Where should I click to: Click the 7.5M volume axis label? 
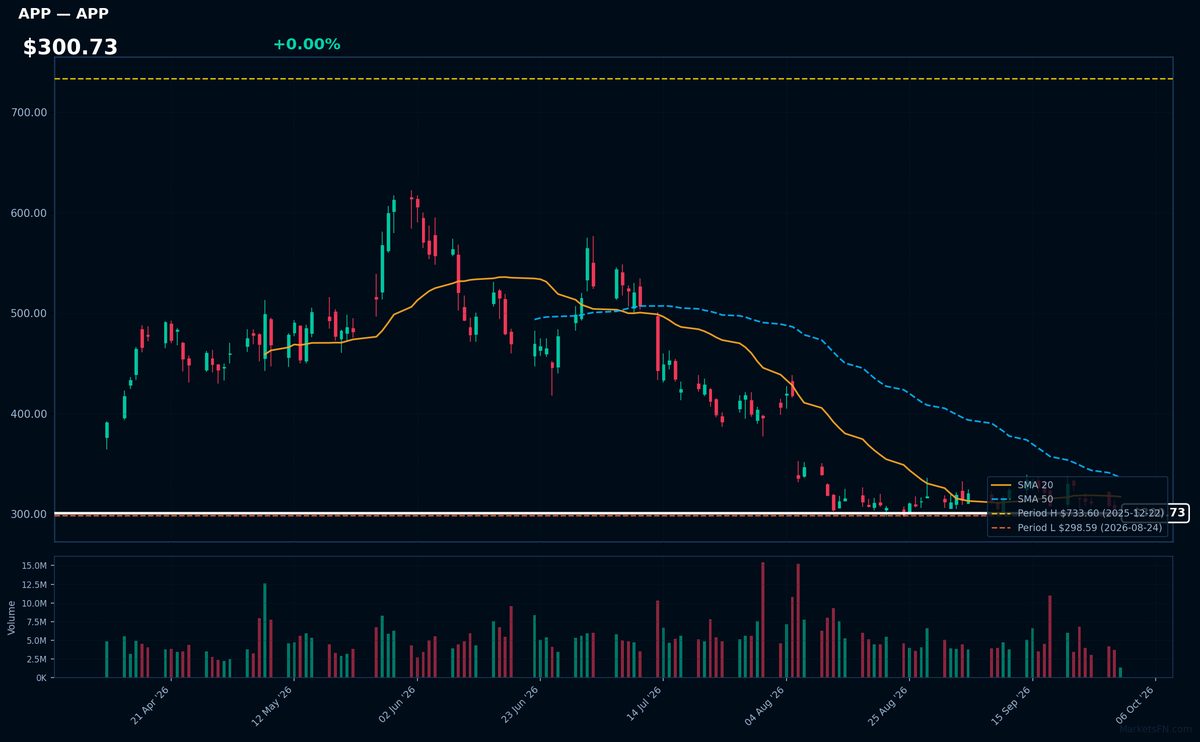click(x=36, y=622)
